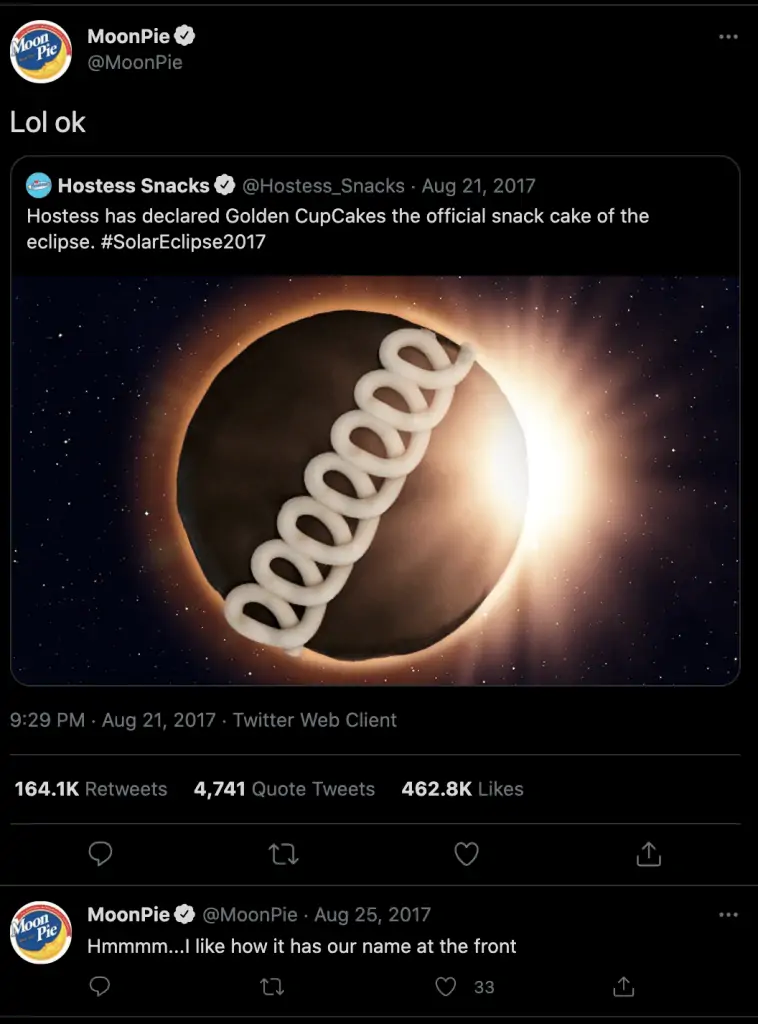Image resolution: width=758 pixels, height=1024 pixels.
Task: Click Hostess Snacks small avatar
Action: pos(39,185)
